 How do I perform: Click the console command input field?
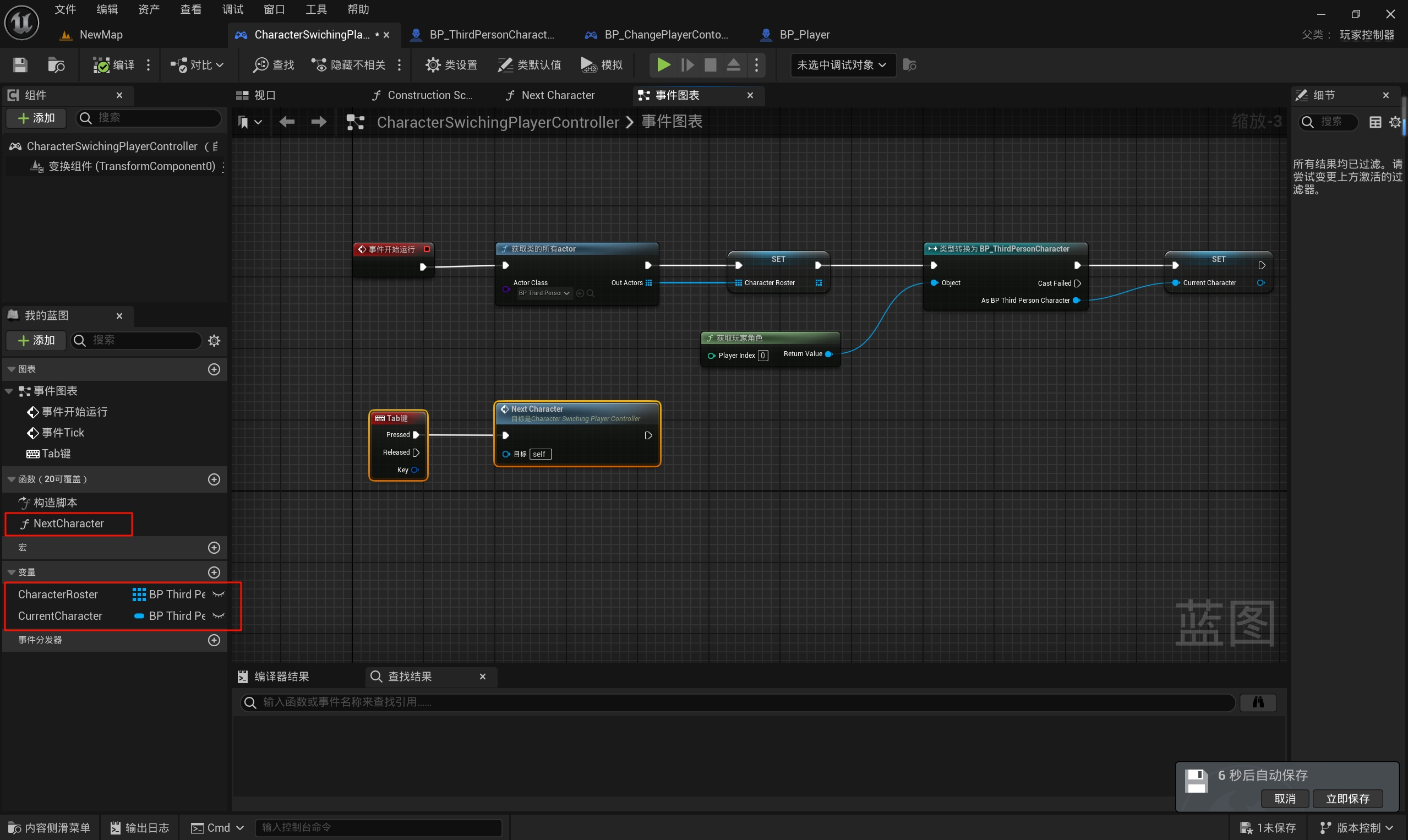coord(378,827)
